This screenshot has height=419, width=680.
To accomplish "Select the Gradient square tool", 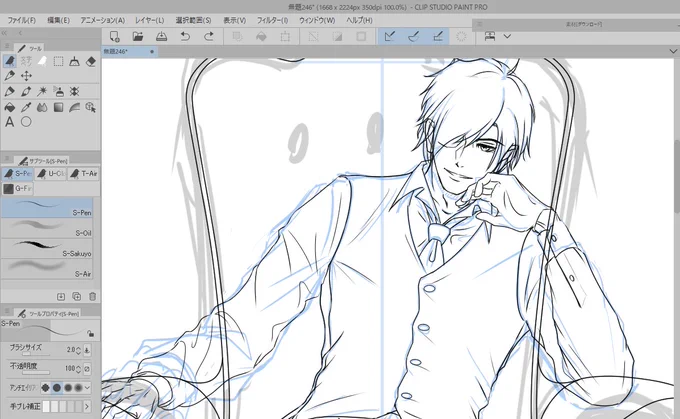I will coord(59,107).
